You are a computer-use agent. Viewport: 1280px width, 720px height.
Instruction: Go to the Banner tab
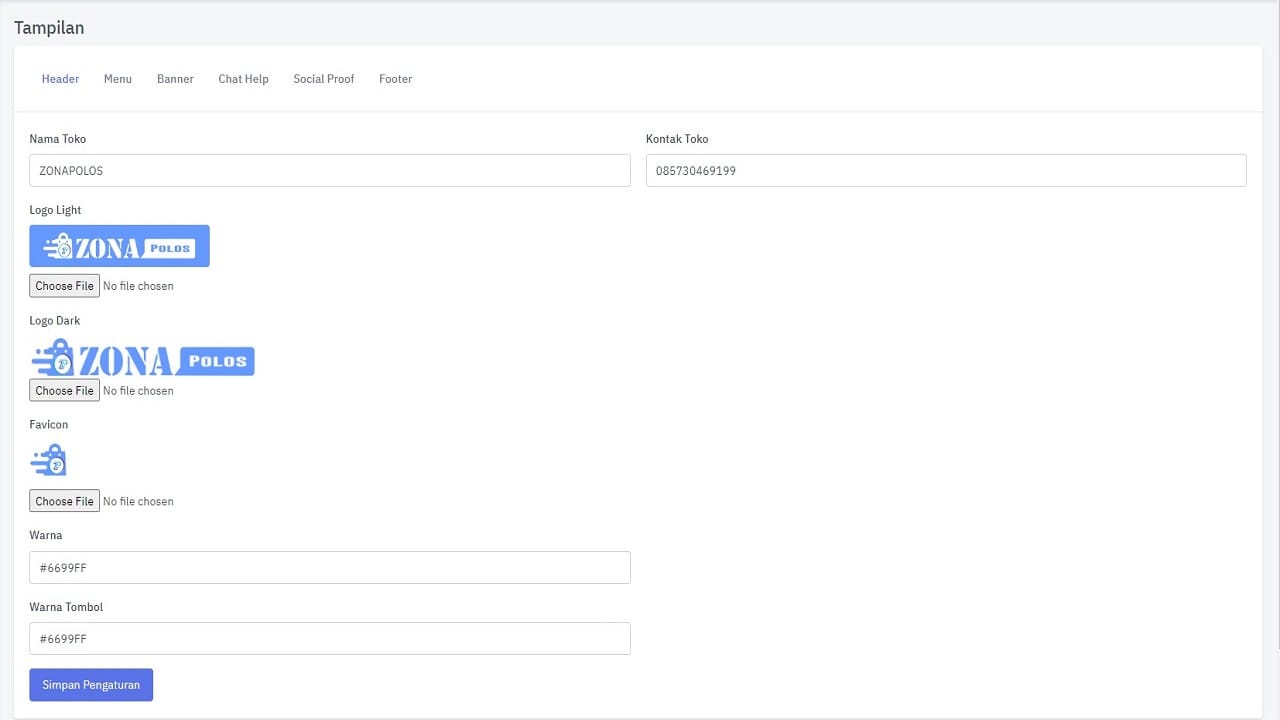click(x=175, y=79)
